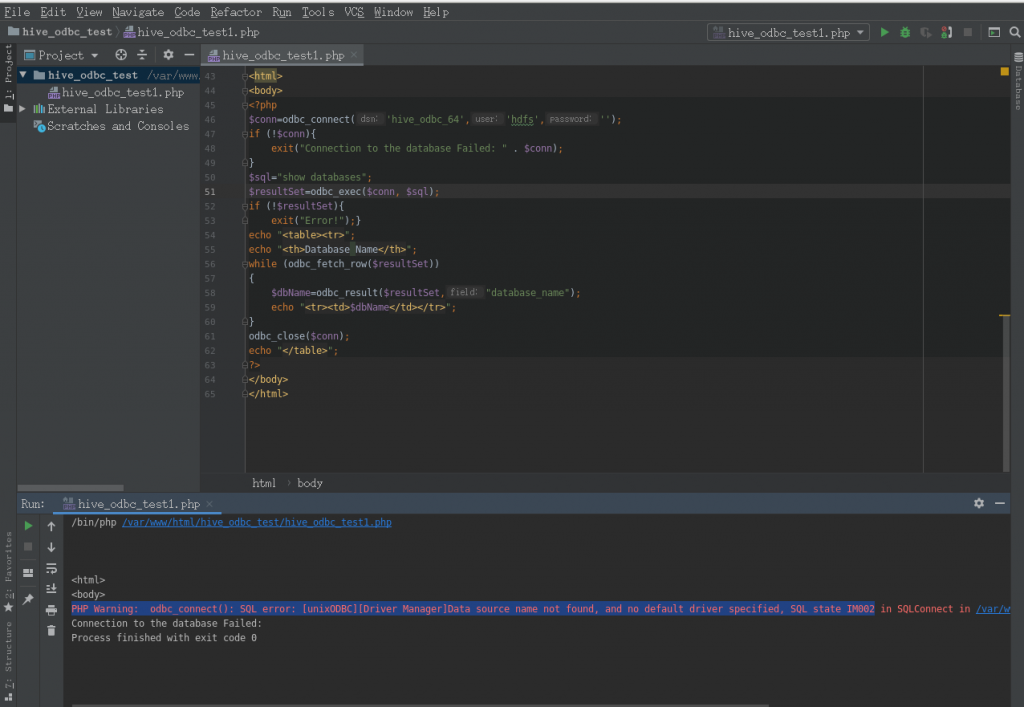Clear the Run console with trash icon
Screen dimensions: 1024x707
point(51,630)
